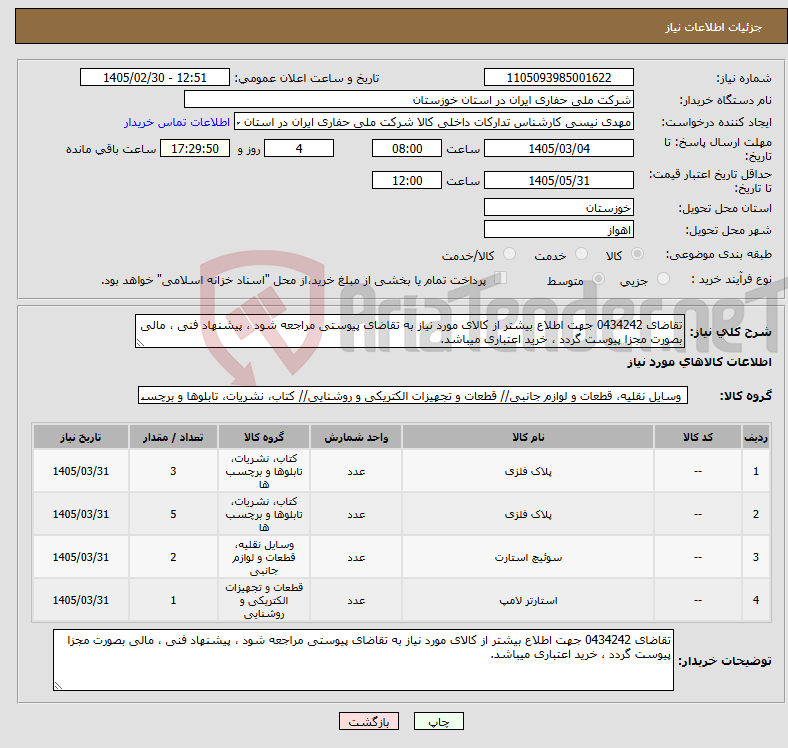Viewport: 788px width, 748px height.
Task: Click پلاک فلزی in row 1
Action: (x=528, y=471)
